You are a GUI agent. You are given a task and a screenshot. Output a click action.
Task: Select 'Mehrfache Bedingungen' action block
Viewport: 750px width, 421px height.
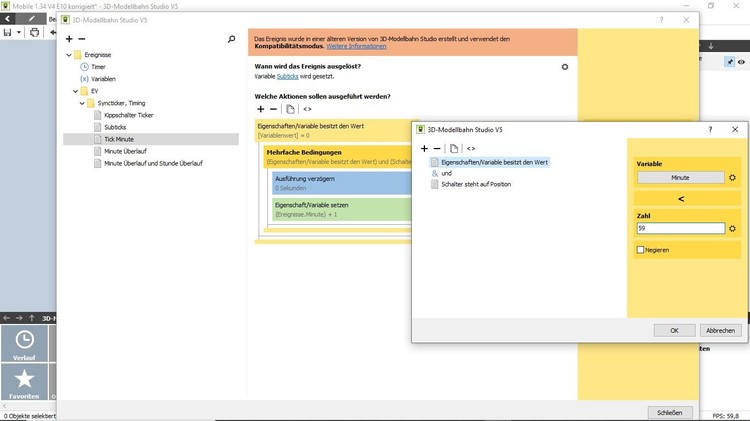[338, 157]
